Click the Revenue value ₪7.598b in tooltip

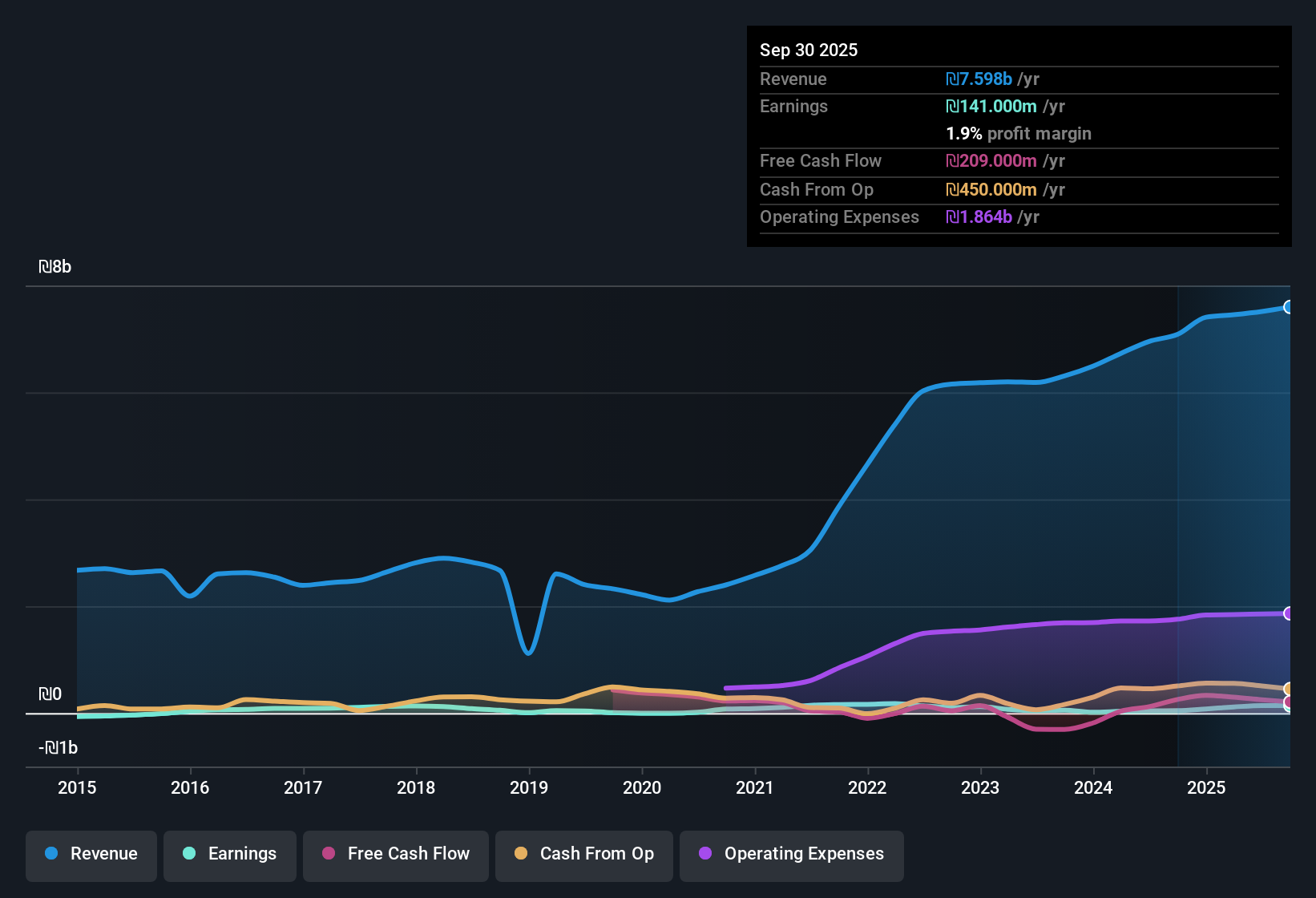click(979, 79)
